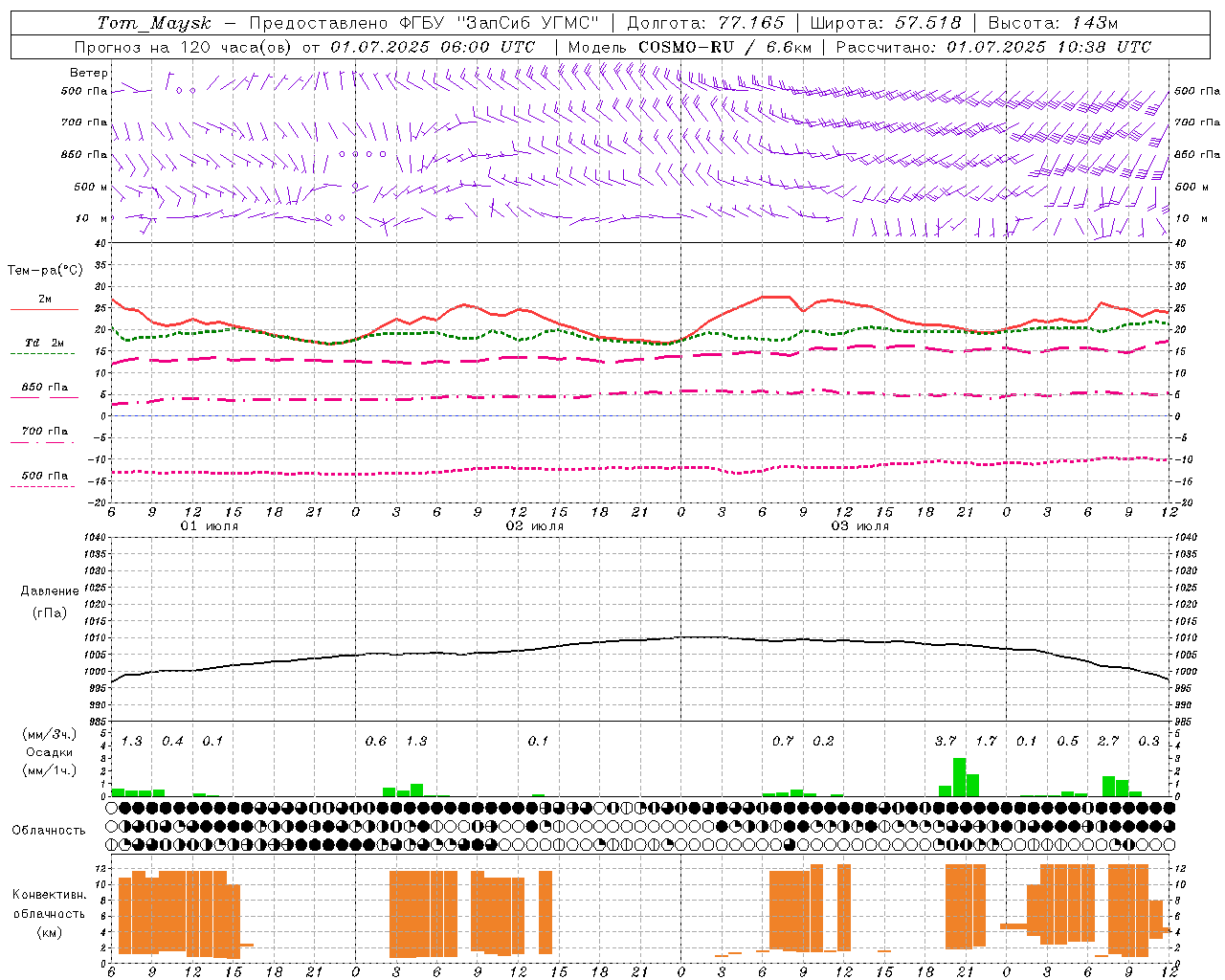Select the '03 июля' date label

tap(860, 526)
